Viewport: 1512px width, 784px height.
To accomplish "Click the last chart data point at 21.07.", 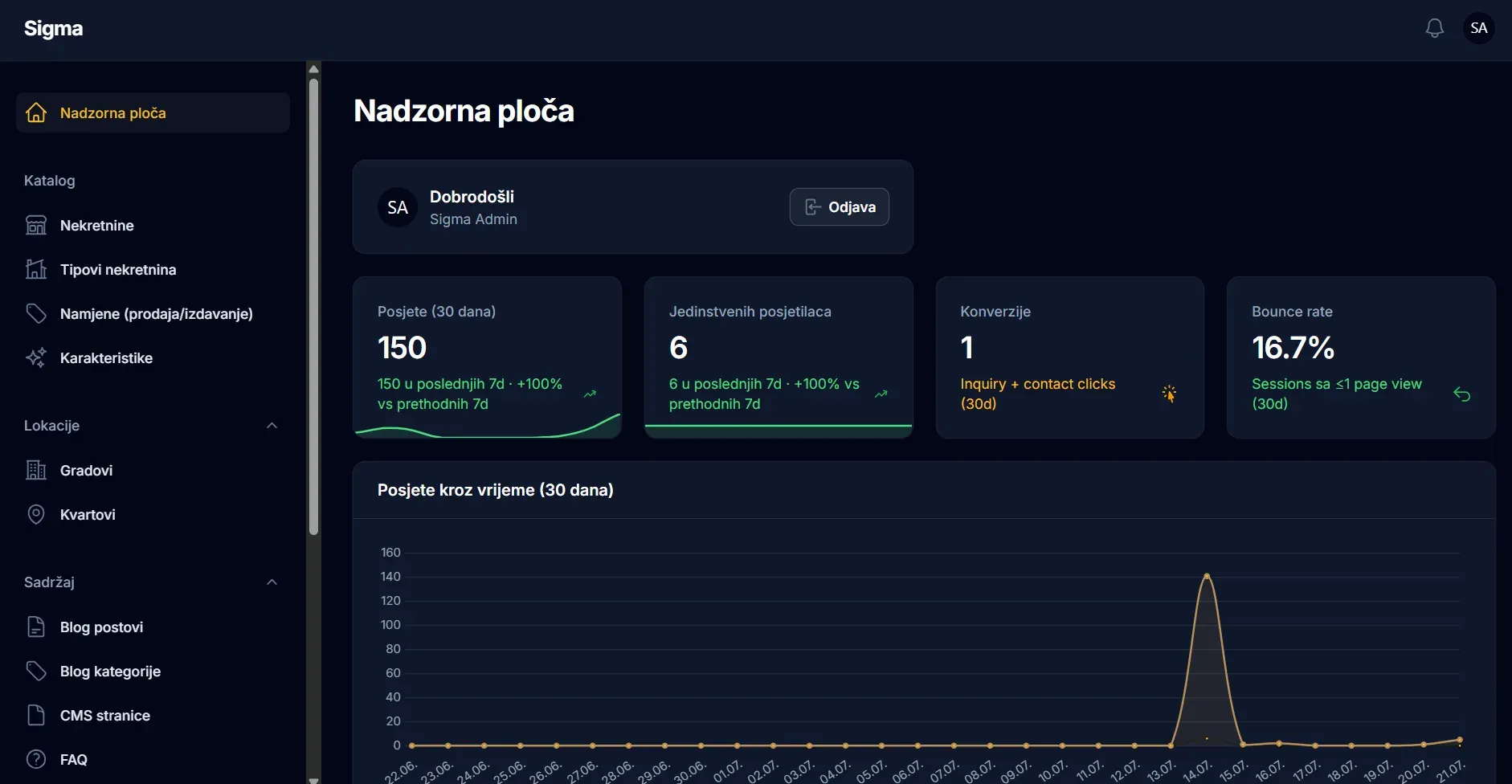I will pos(1460,740).
